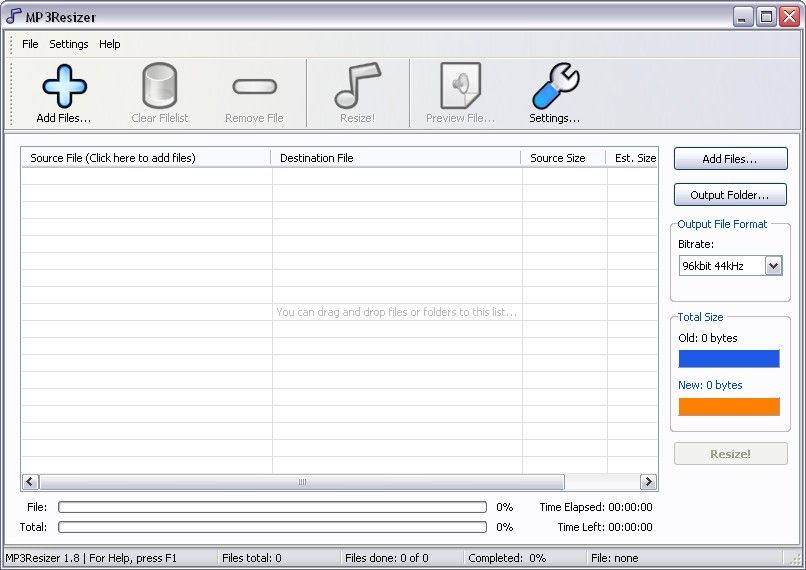Click the drag and drop hint text
Viewport: 806px width, 570px height.
click(396, 312)
